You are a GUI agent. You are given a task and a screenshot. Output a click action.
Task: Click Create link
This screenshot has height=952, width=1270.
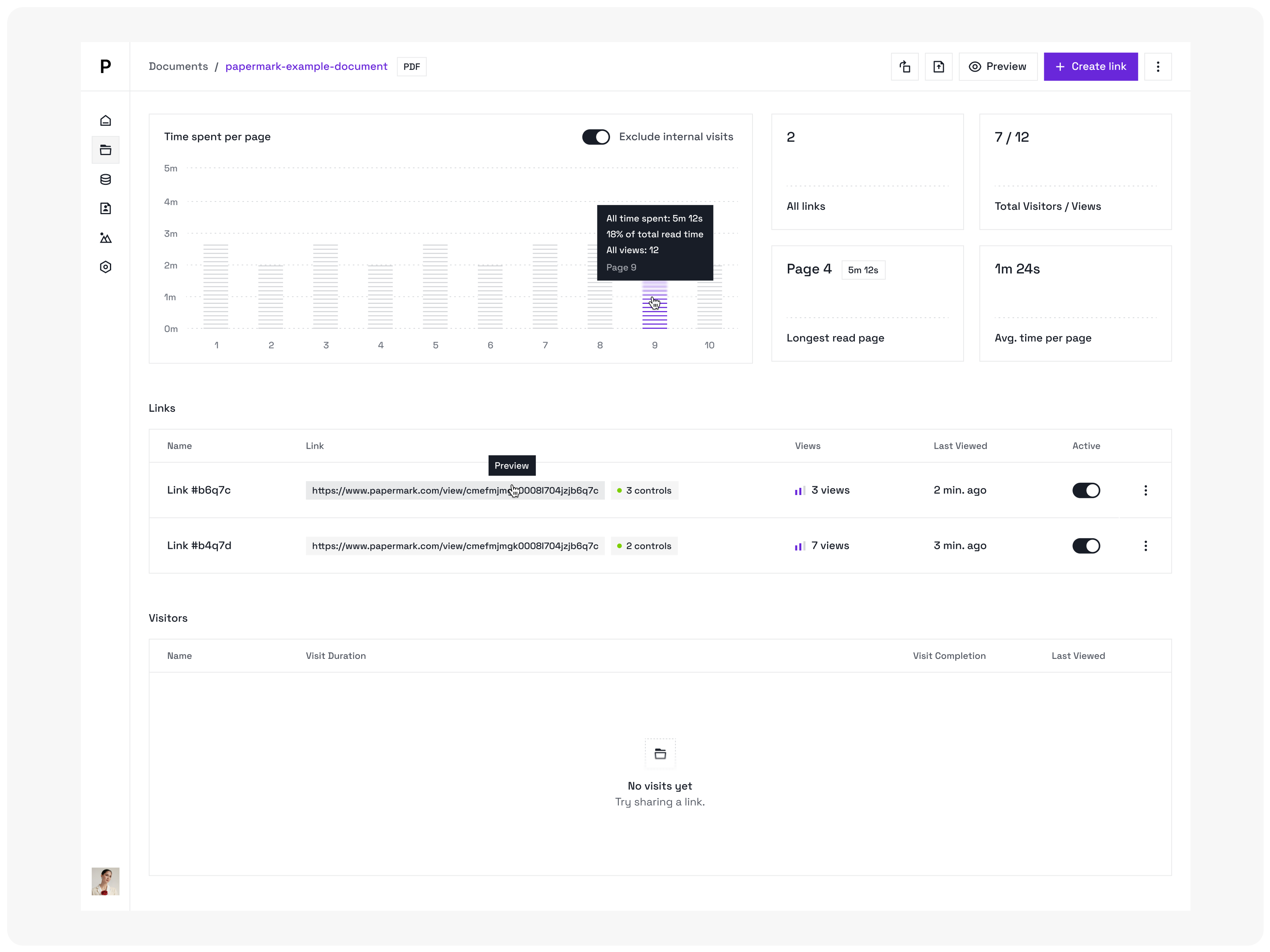1090,67
